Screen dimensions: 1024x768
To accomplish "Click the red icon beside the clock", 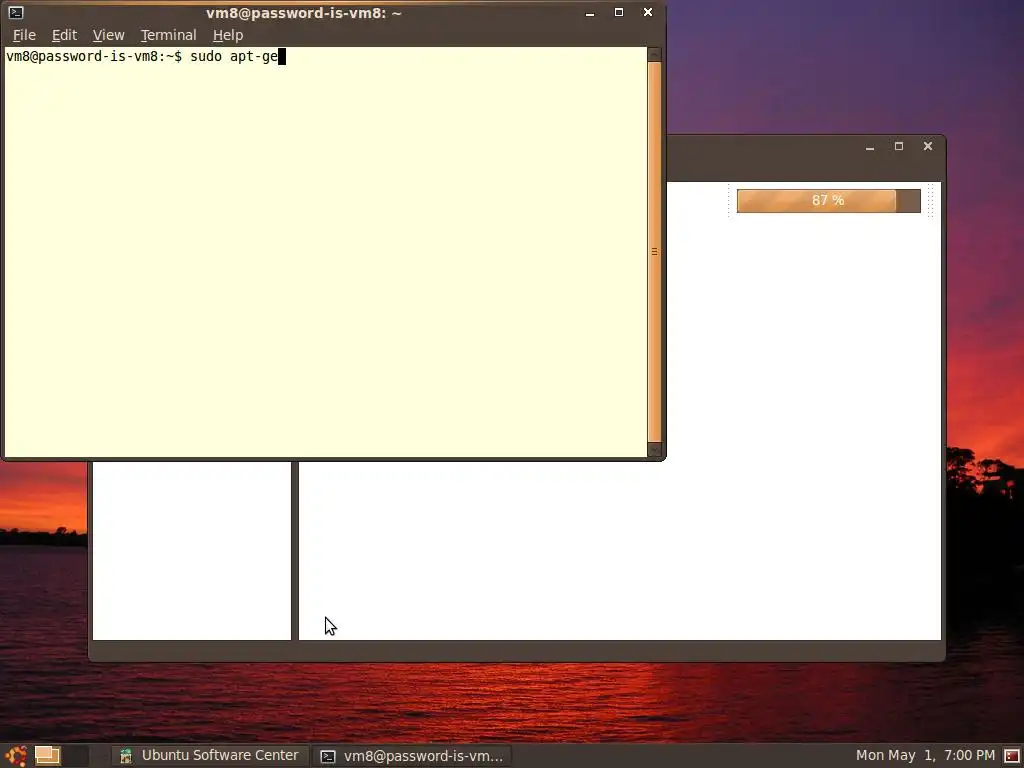I will [1012, 756].
